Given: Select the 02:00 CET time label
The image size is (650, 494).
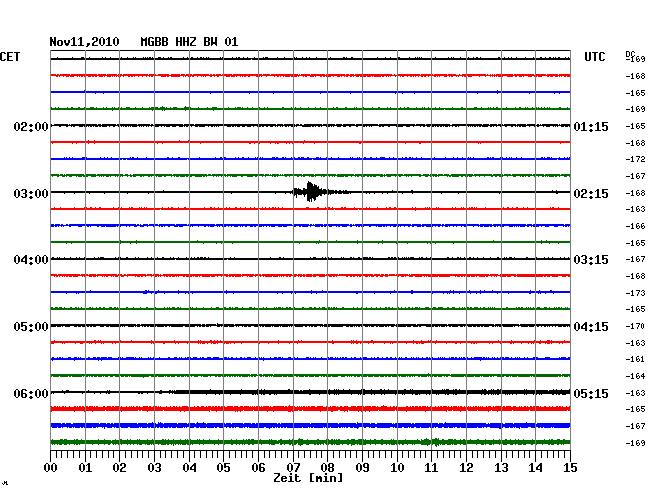Looking at the screenshot, I should (31, 126).
